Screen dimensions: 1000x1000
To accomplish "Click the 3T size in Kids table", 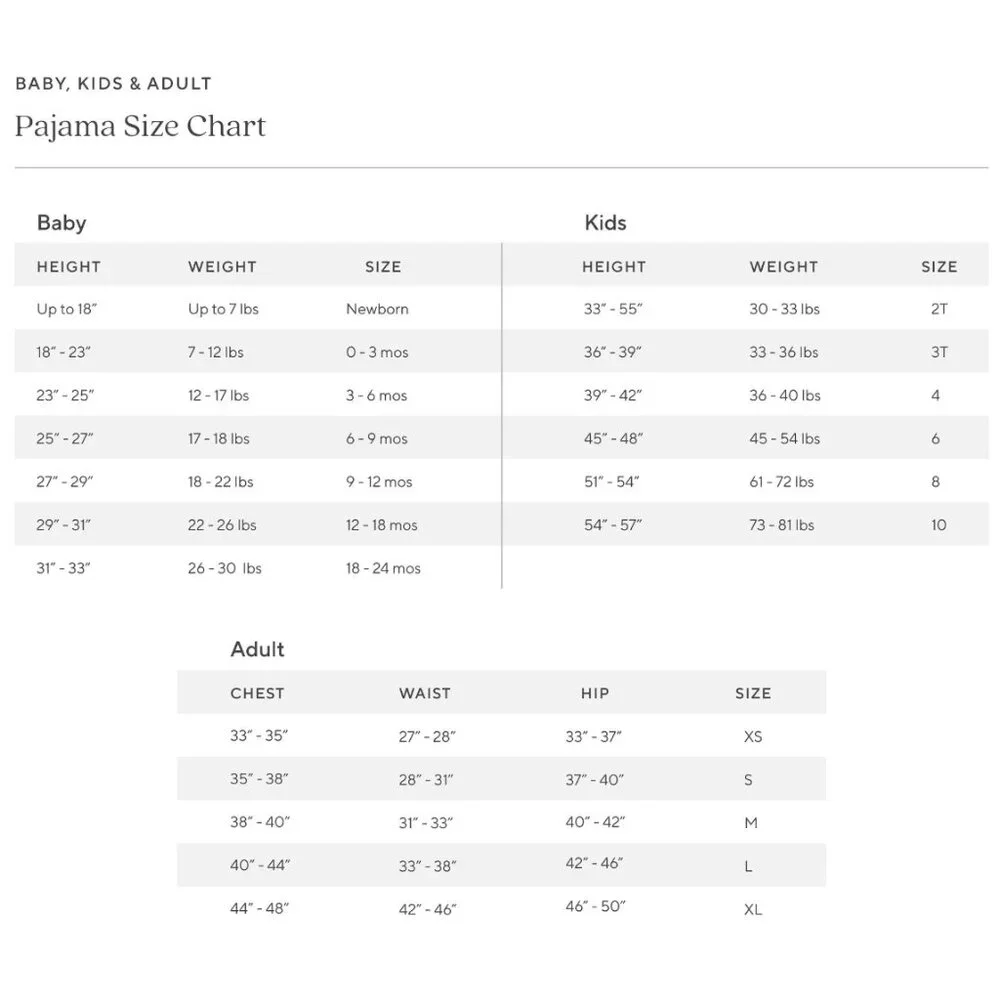I will point(939,352).
